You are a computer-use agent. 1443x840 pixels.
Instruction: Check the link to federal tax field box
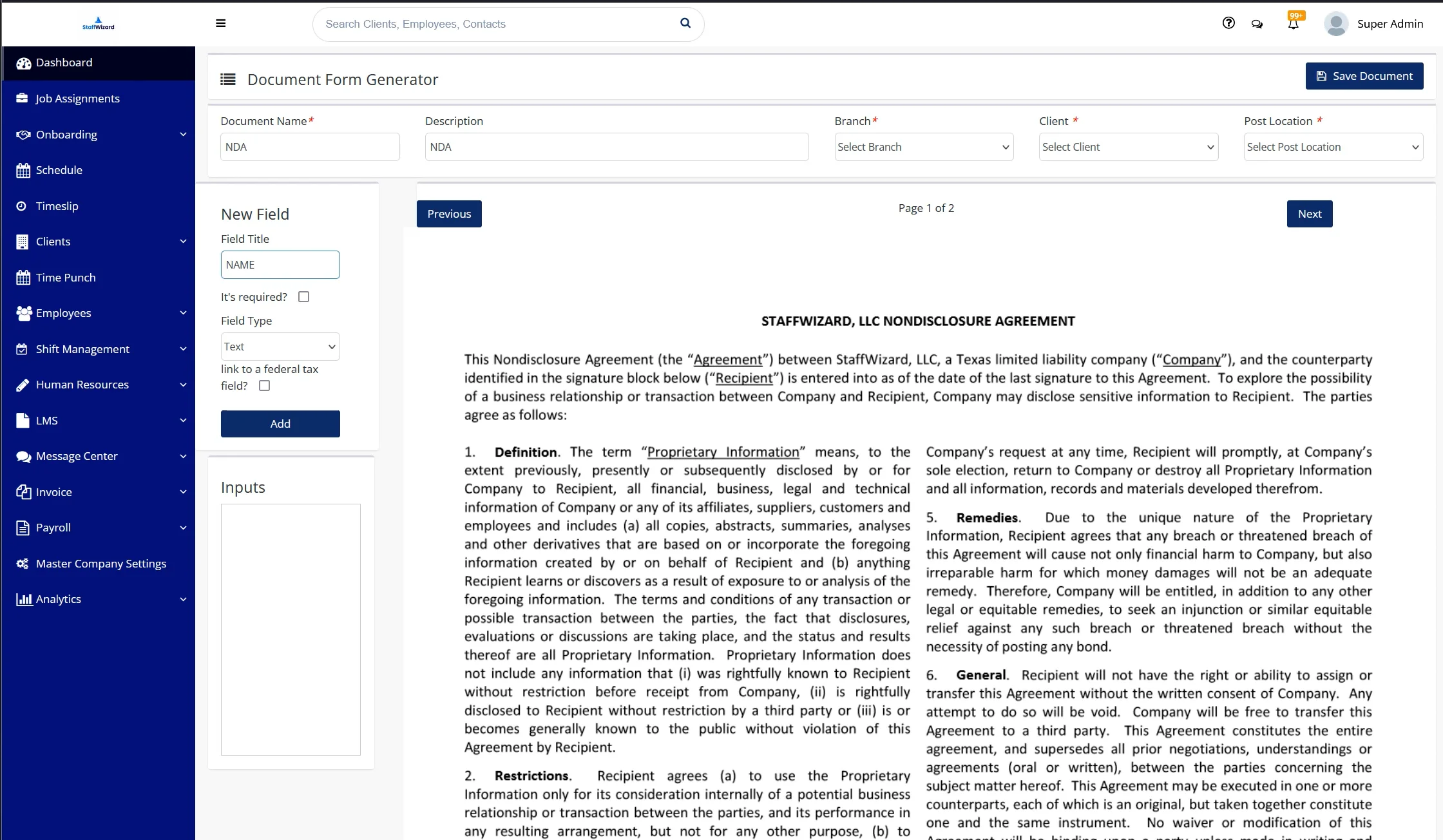coord(264,386)
